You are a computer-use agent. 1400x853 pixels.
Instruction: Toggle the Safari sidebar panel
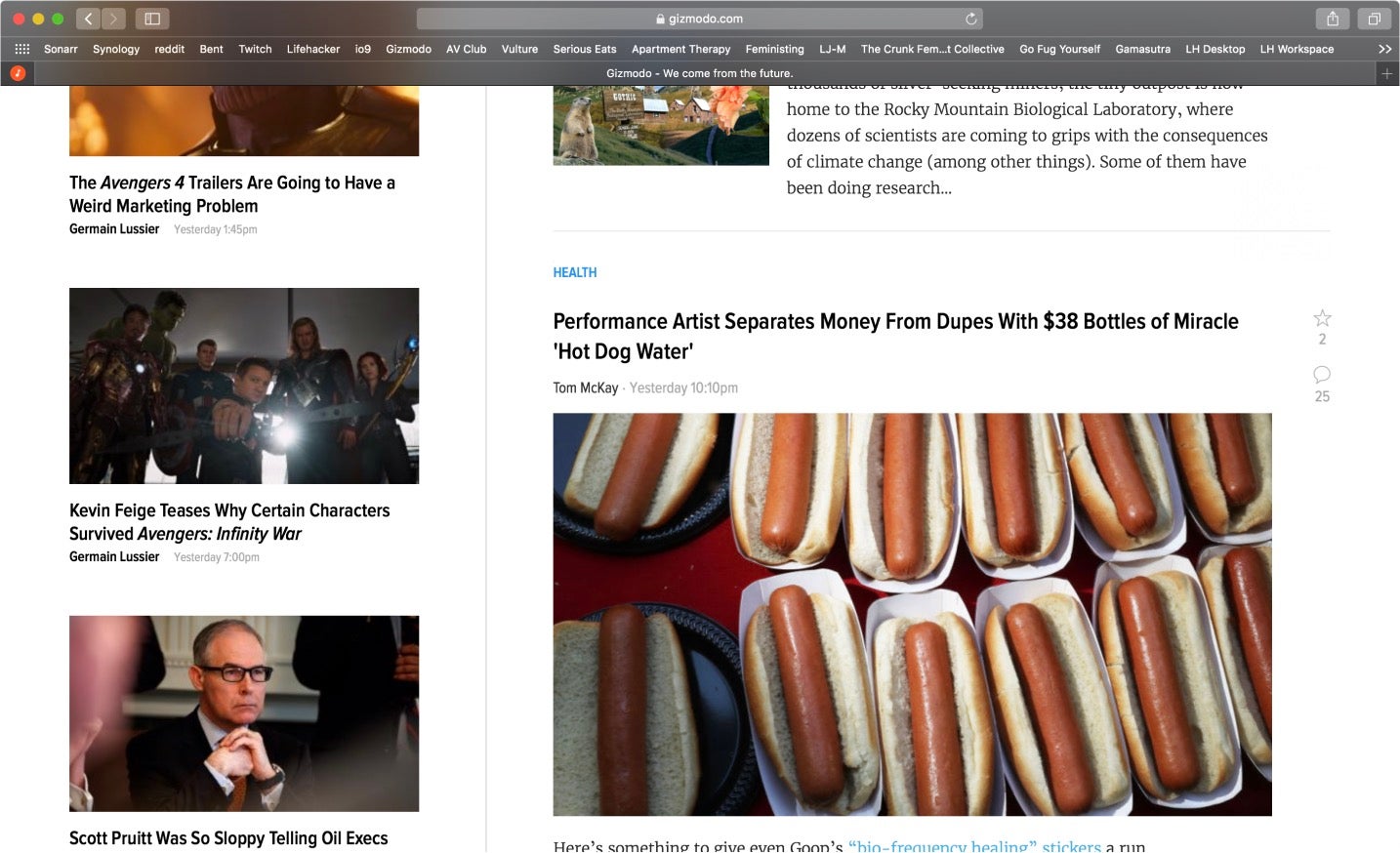[152, 19]
